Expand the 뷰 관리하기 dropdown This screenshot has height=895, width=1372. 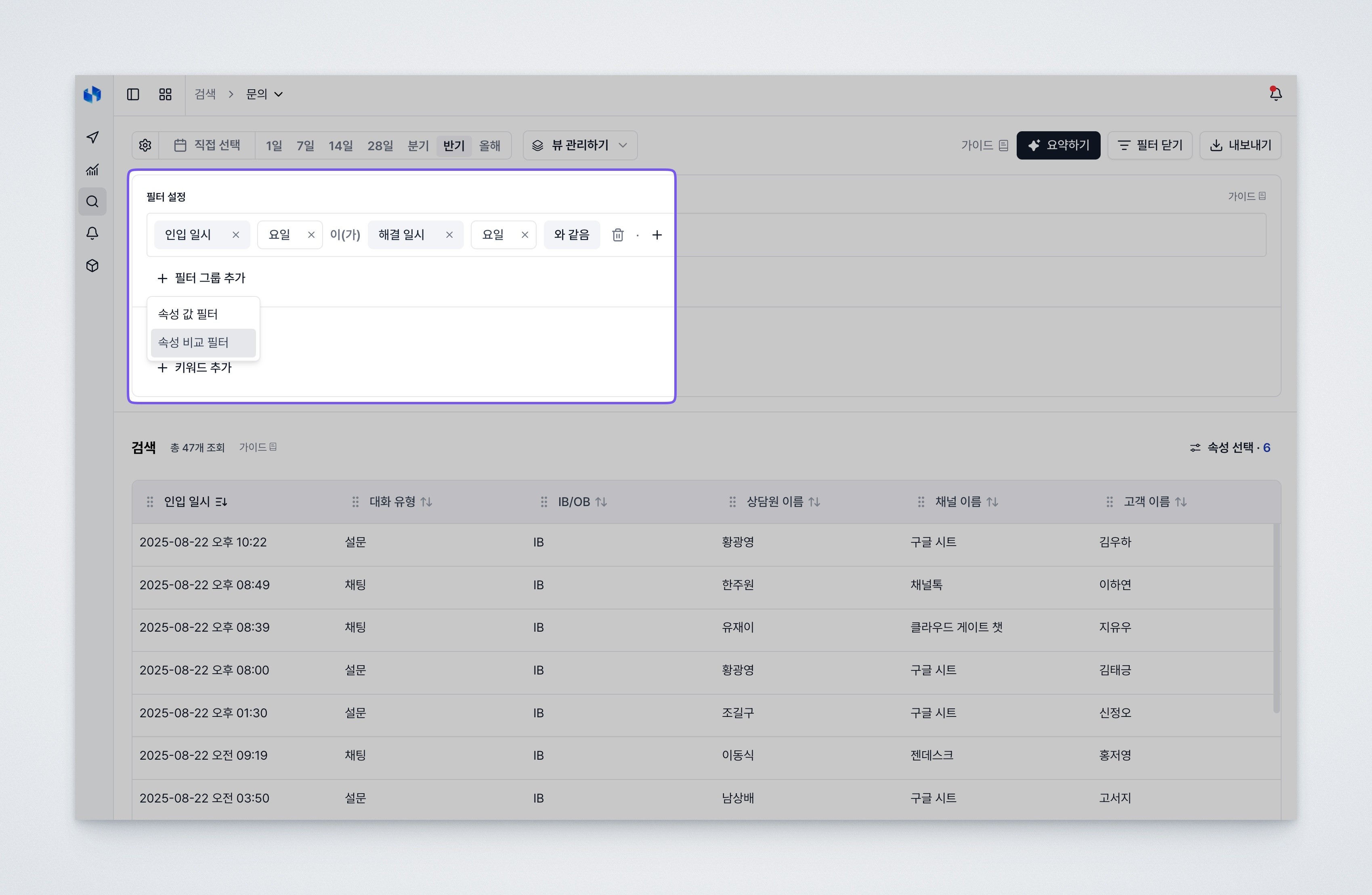[x=579, y=145]
